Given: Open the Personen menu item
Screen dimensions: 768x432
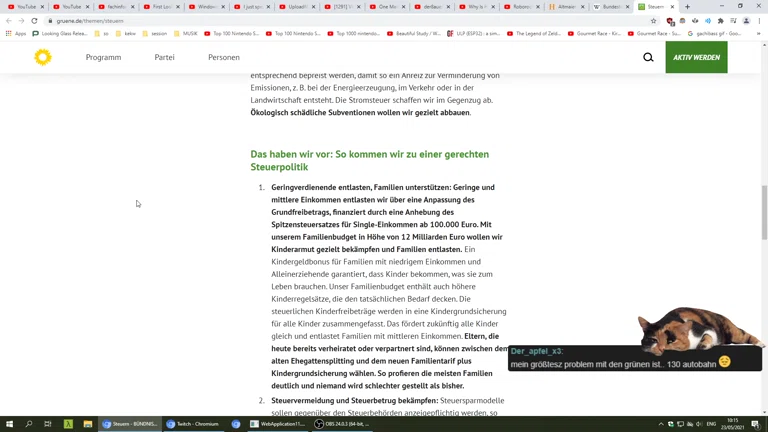Looking at the screenshot, I should (x=223, y=57).
